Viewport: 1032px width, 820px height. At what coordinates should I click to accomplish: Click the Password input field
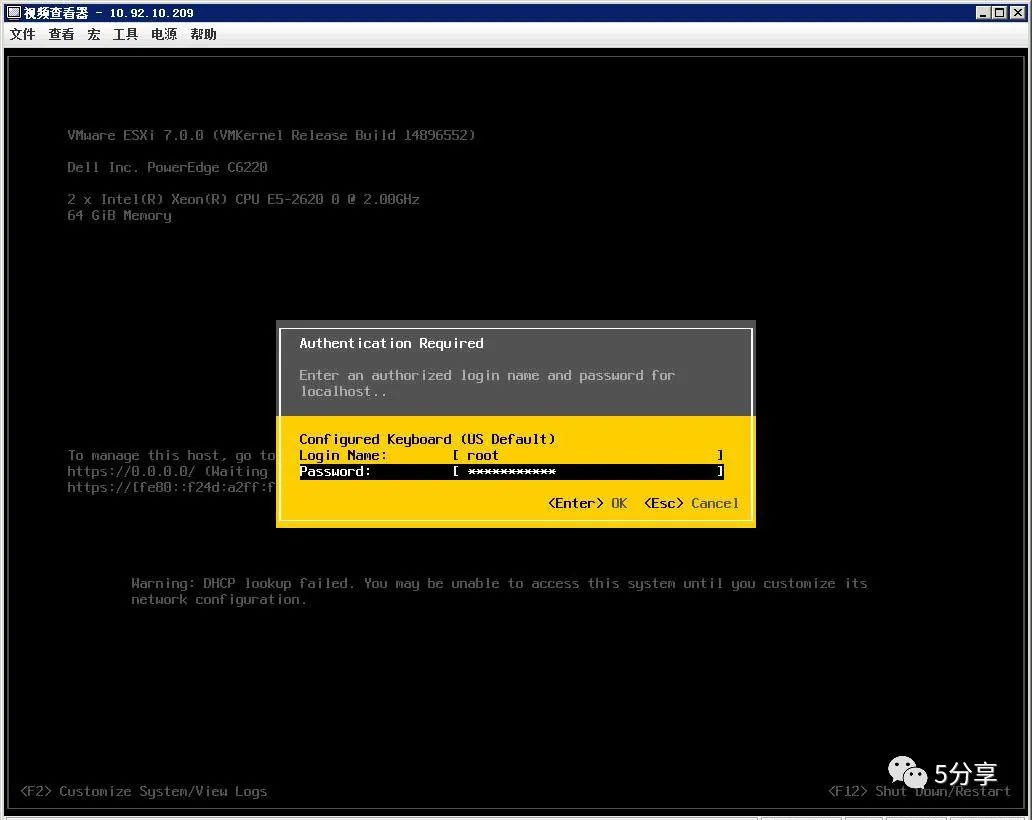point(588,472)
